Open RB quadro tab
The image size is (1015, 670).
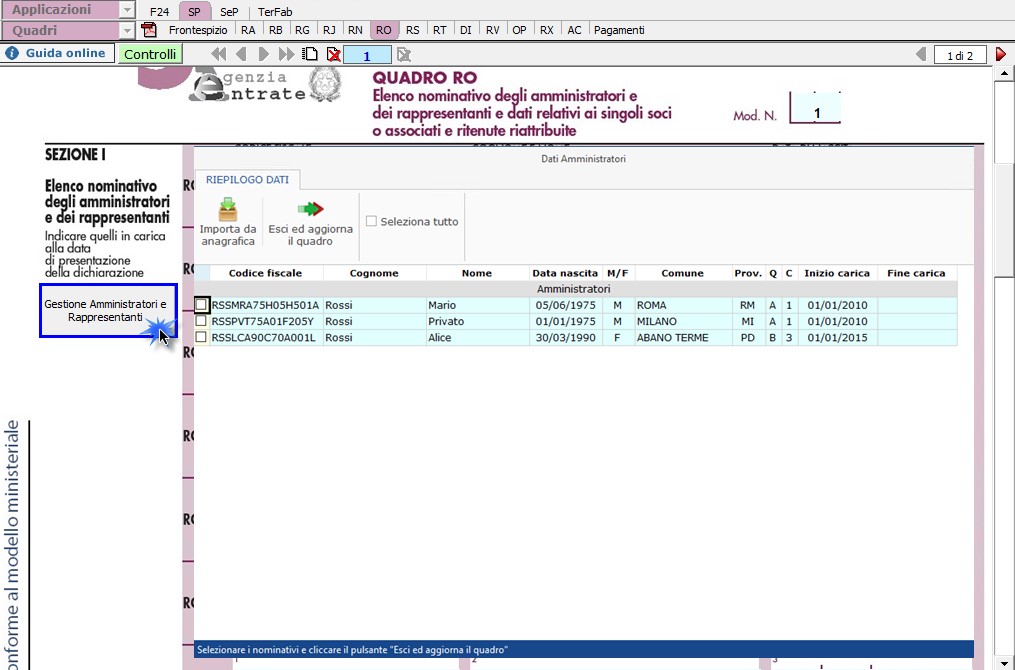coord(275,30)
